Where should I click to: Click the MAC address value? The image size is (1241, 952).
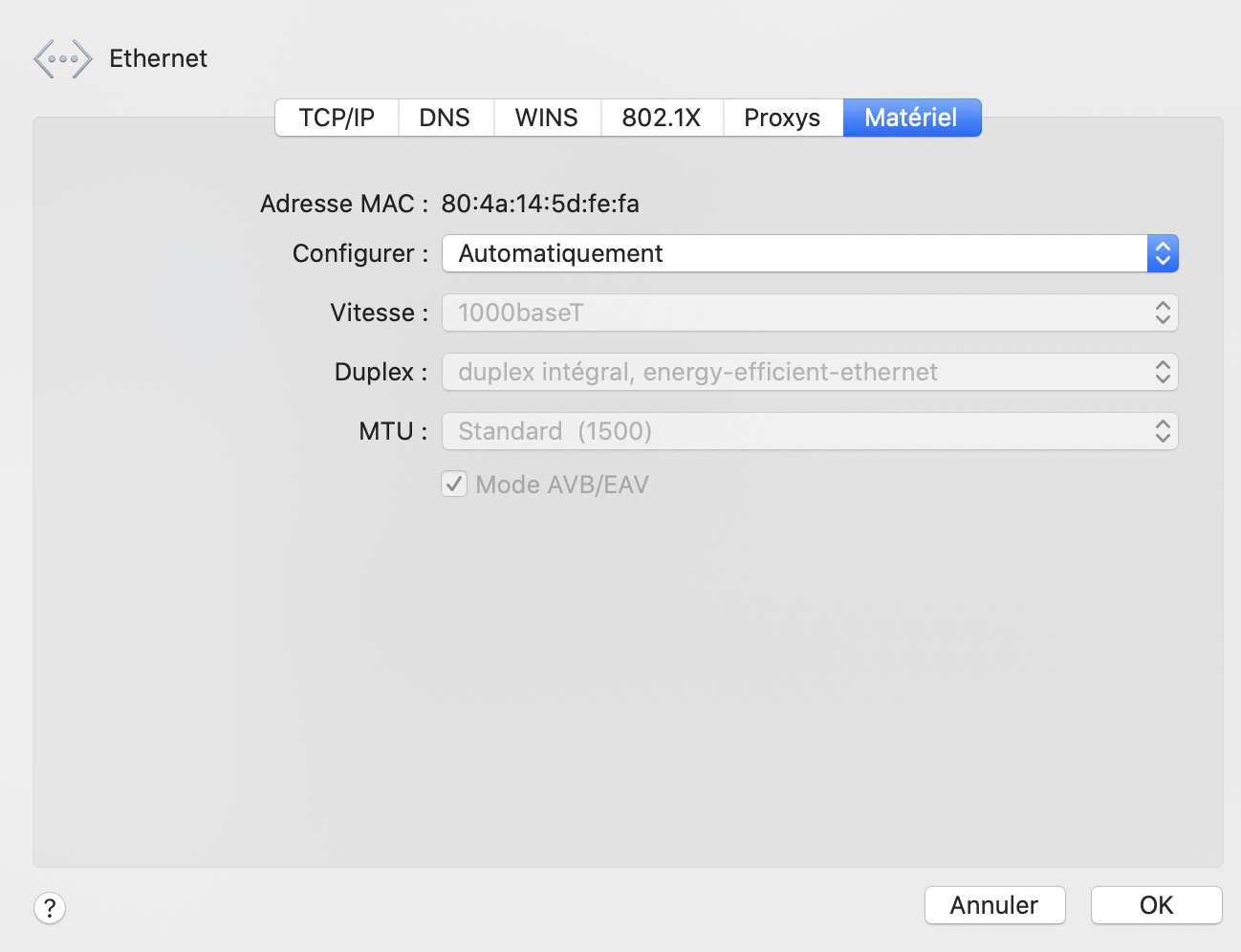point(540,204)
